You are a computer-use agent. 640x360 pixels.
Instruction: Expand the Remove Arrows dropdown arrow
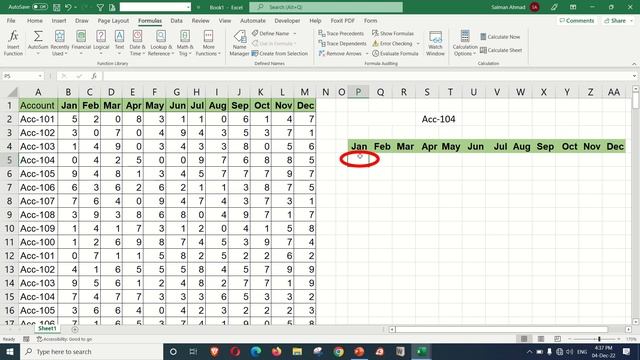[367, 53]
